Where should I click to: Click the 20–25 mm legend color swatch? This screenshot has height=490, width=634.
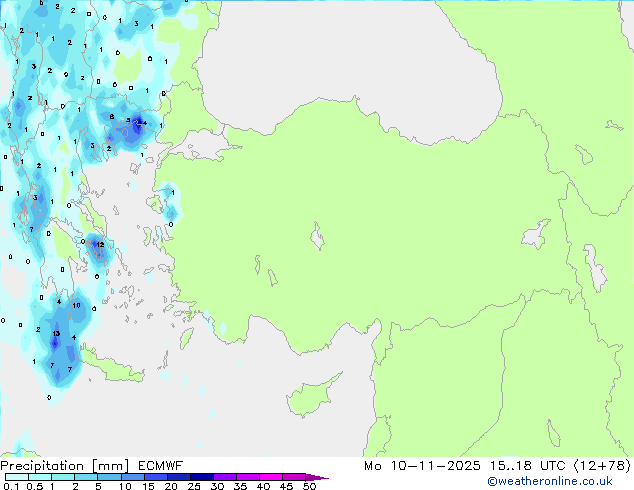click(179, 477)
